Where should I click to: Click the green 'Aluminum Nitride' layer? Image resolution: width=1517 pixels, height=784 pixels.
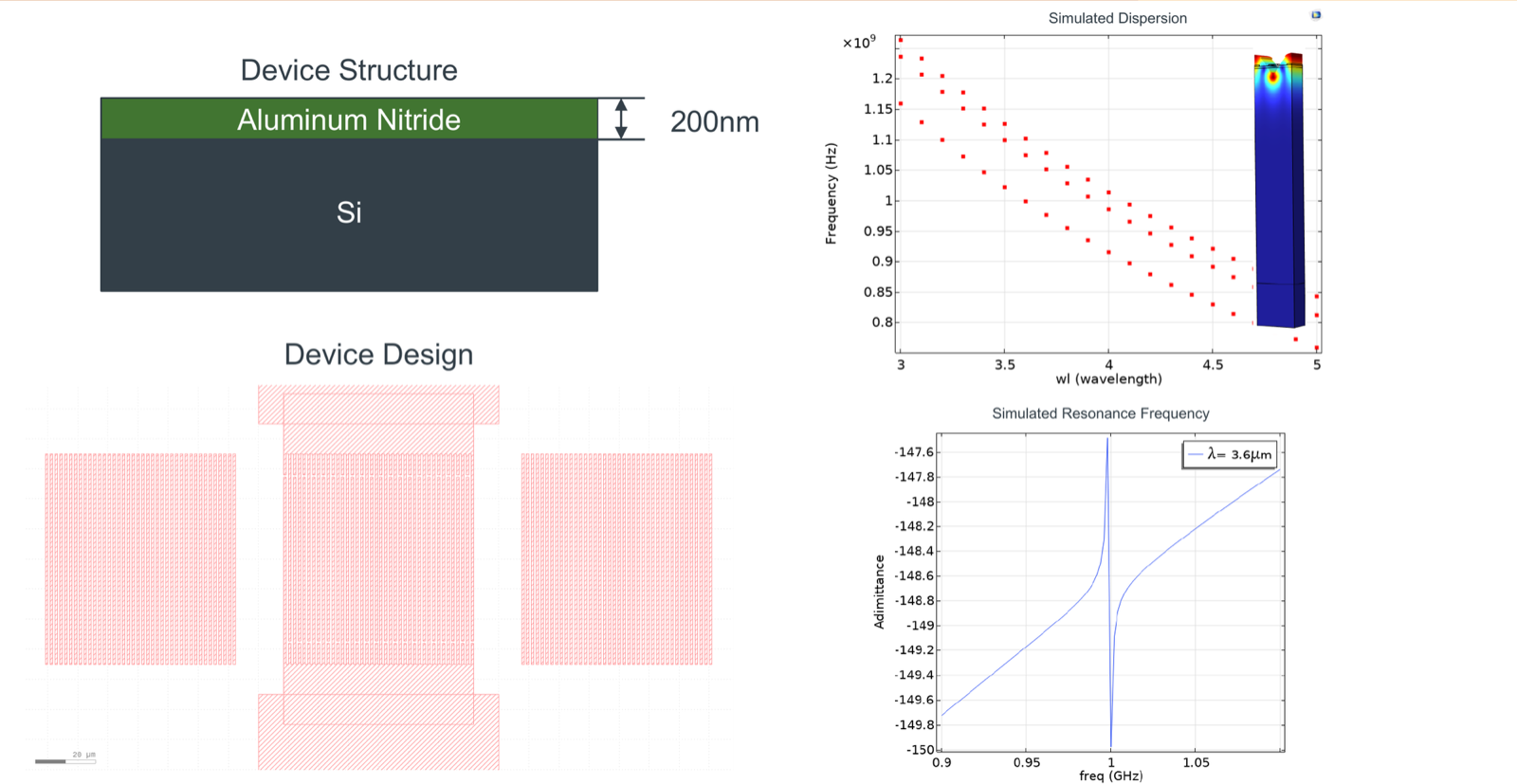coord(349,119)
